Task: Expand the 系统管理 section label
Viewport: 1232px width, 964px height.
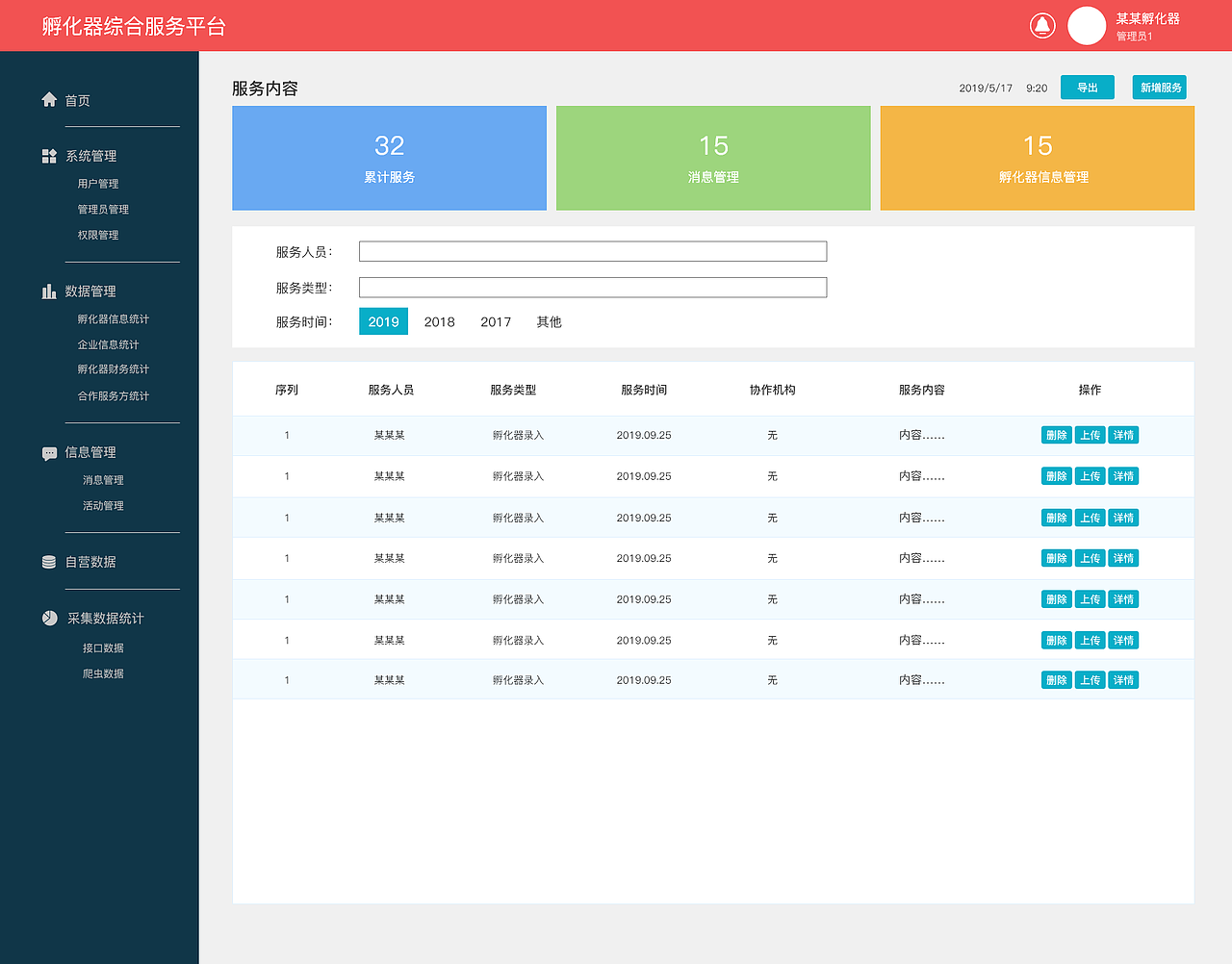Action: tap(91, 156)
